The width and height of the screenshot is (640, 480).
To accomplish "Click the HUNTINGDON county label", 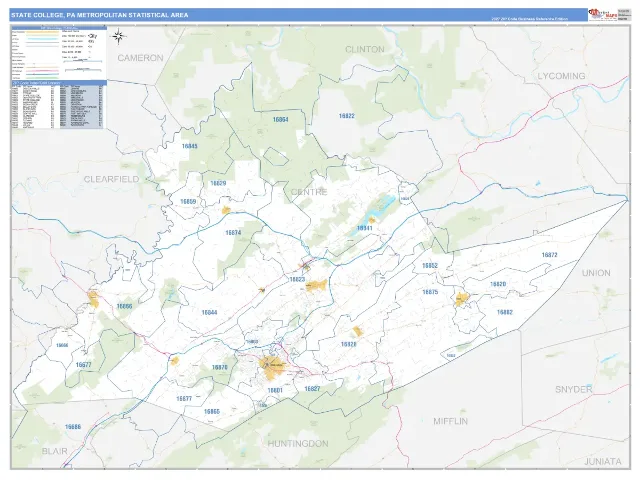I will point(298,444).
